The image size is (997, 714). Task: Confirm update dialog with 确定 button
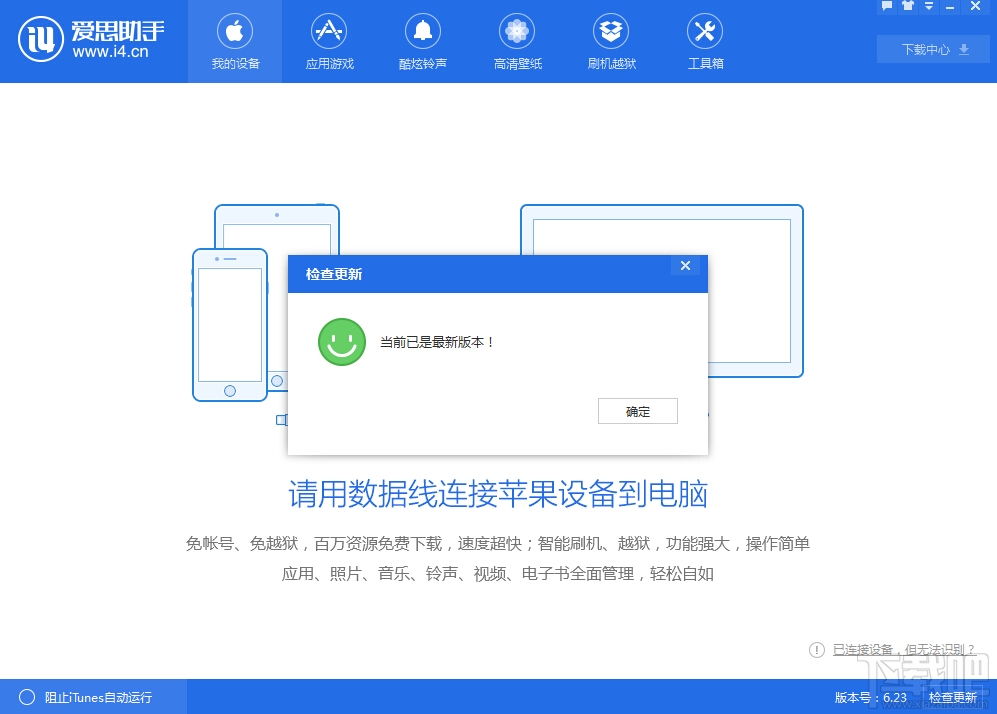637,411
